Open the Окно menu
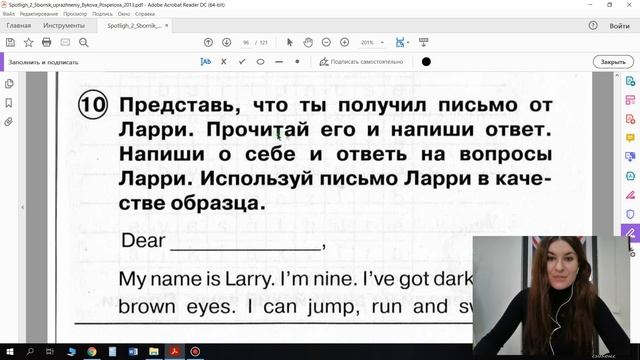 click(124, 14)
